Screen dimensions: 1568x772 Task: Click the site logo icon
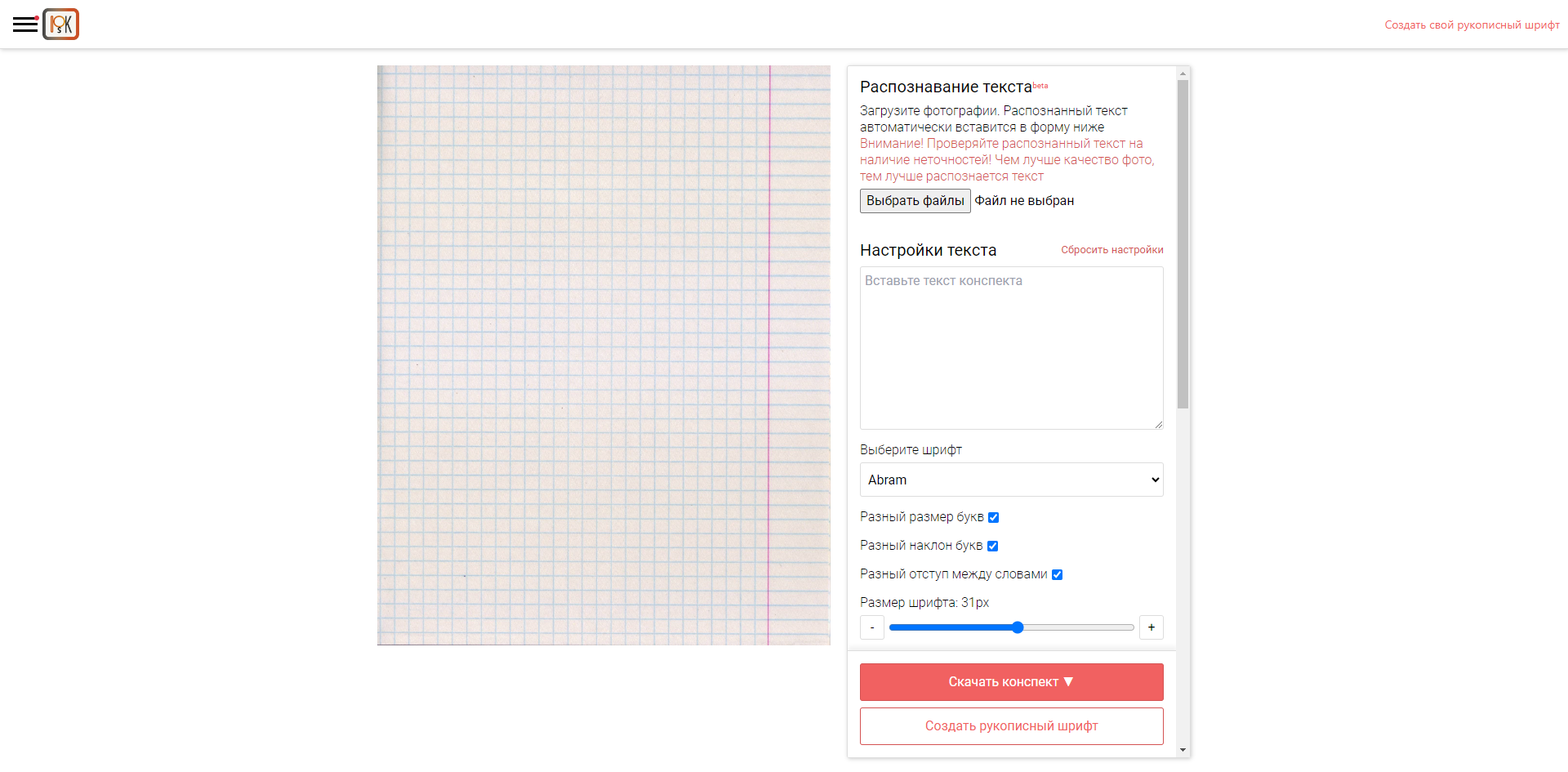(x=61, y=25)
